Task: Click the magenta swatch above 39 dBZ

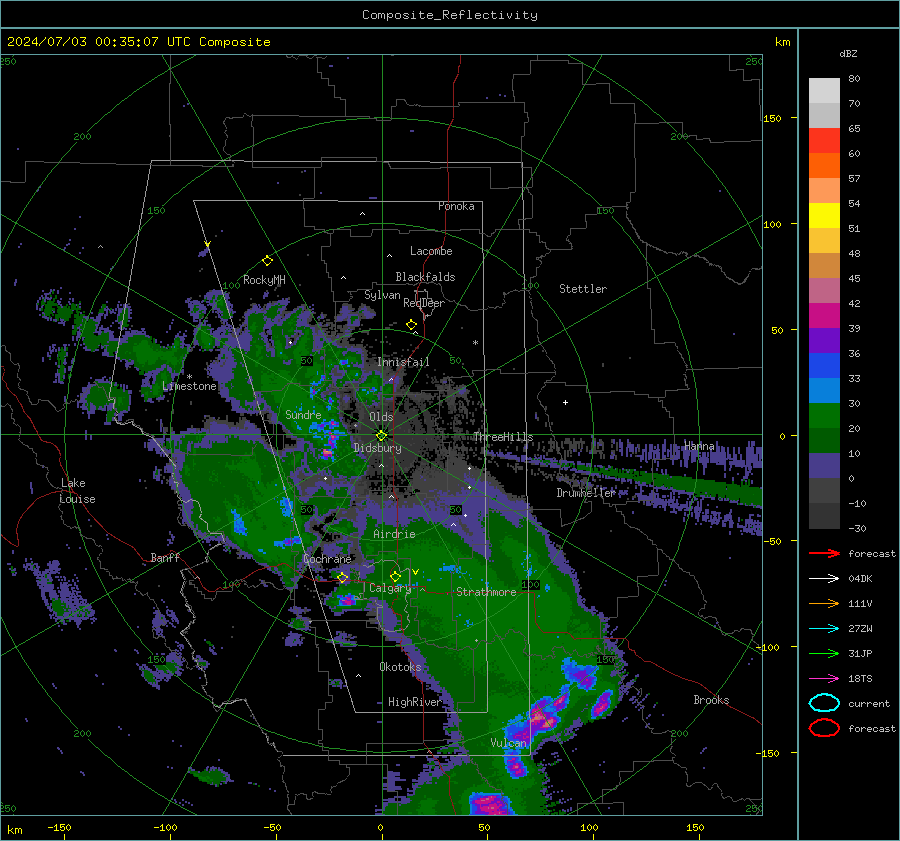Action: 824,315
